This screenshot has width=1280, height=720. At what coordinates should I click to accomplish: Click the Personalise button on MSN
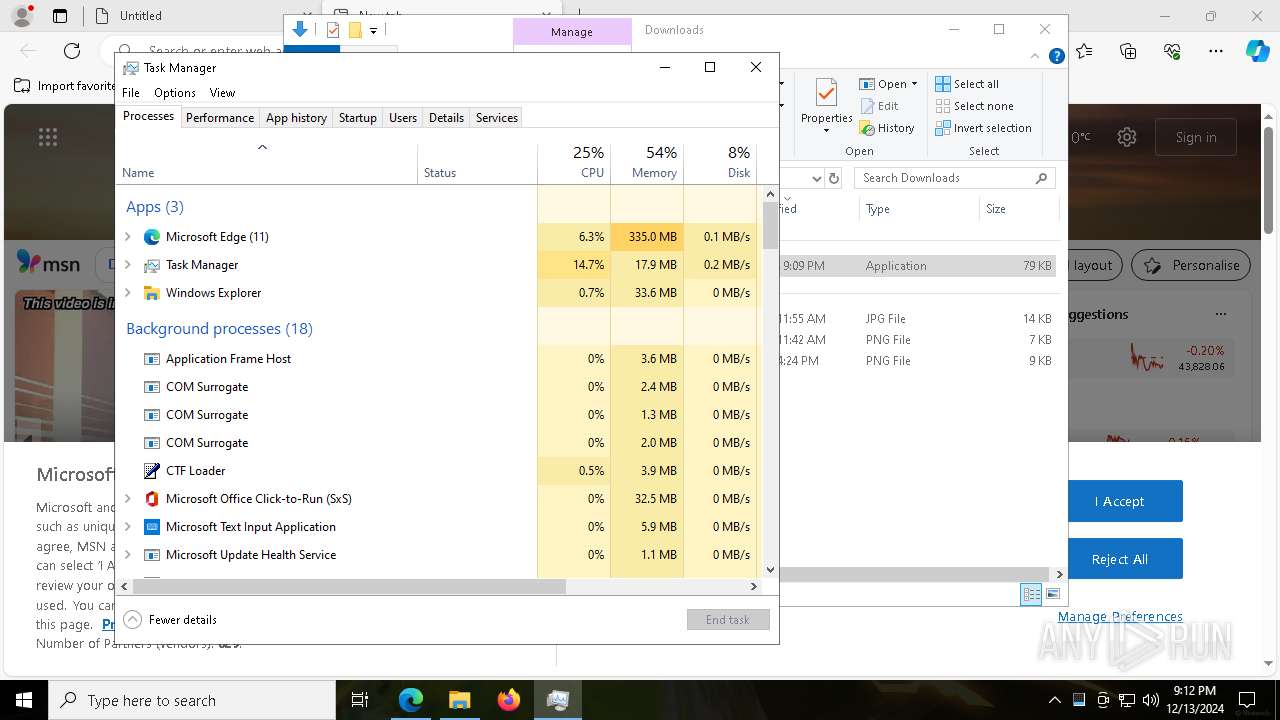pyautogui.click(x=1190, y=265)
